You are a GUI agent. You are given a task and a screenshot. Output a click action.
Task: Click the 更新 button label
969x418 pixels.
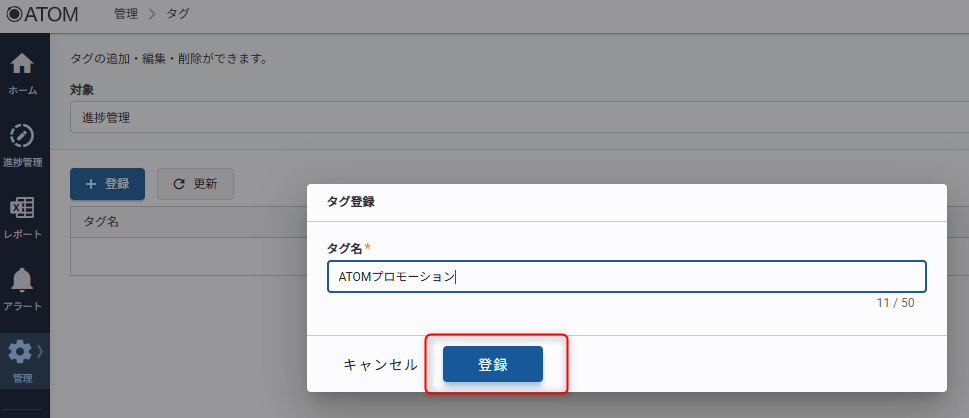(x=206, y=184)
